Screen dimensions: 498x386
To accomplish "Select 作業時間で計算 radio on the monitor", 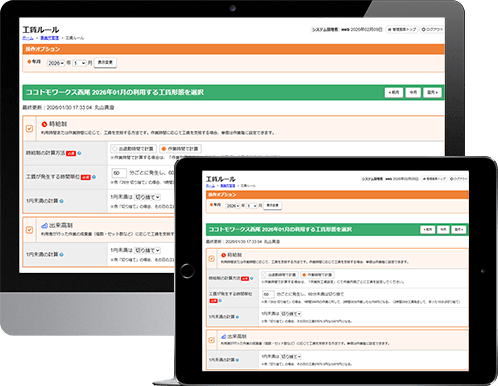I will (164, 149).
